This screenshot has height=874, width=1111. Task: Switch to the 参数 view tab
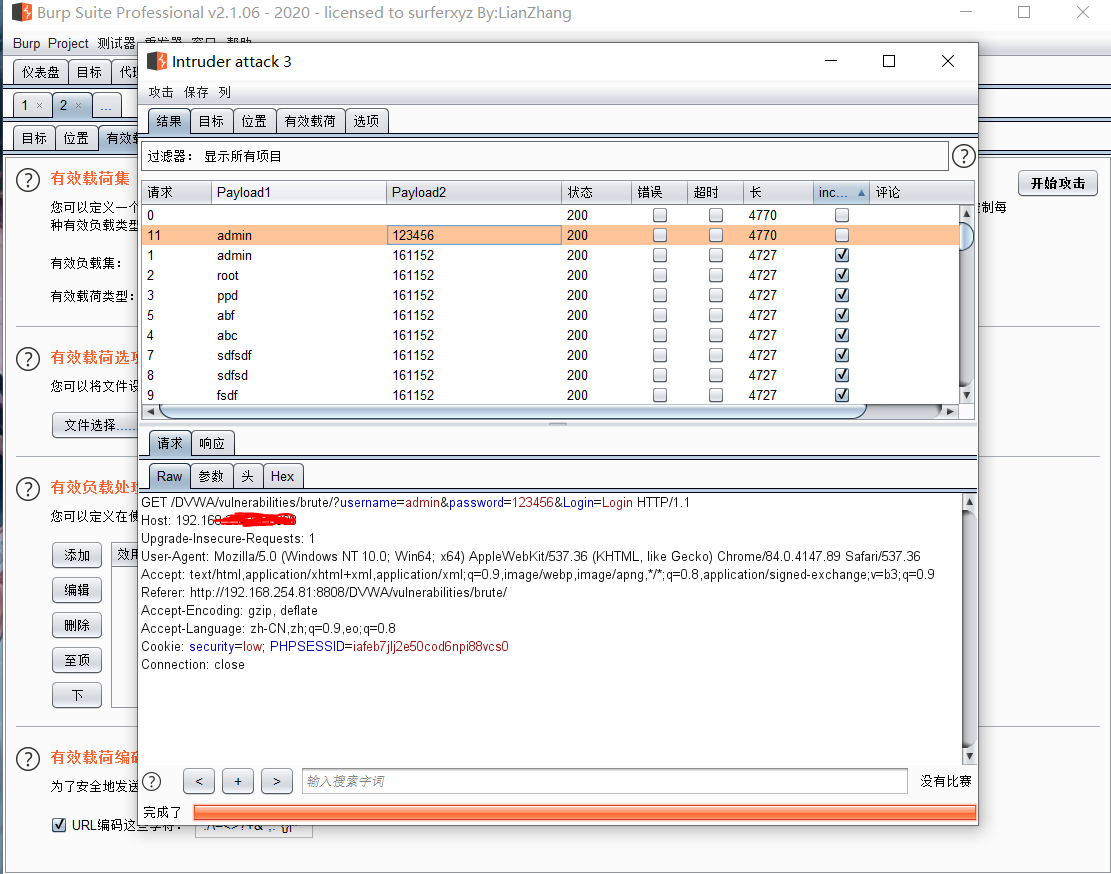click(211, 477)
